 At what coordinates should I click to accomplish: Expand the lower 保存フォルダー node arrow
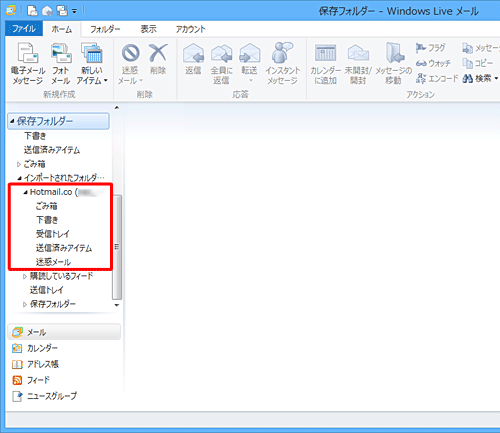pos(25,304)
